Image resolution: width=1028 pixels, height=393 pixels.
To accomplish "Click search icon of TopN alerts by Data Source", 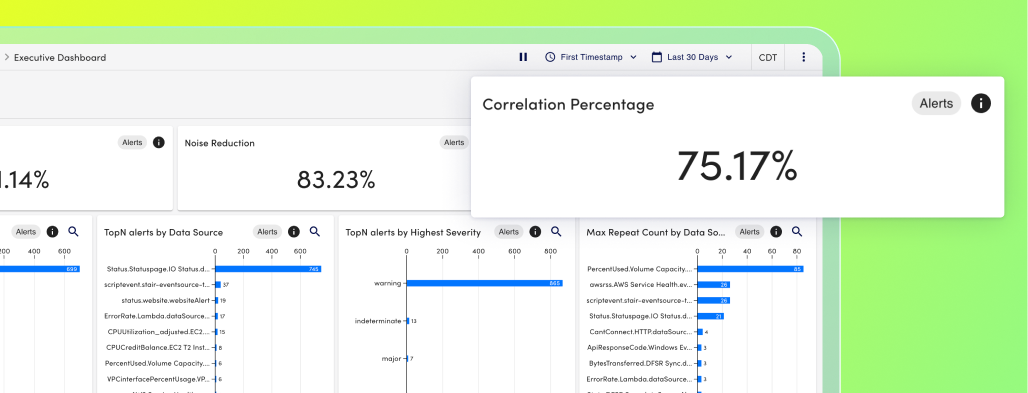I will 315,232.
